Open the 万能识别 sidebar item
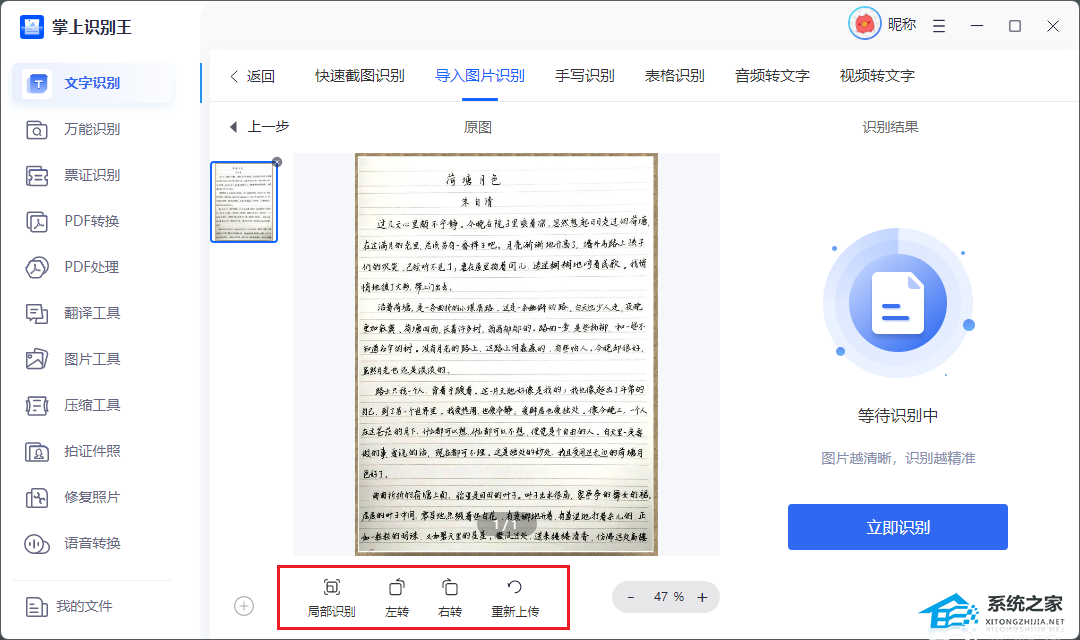 pos(92,130)
